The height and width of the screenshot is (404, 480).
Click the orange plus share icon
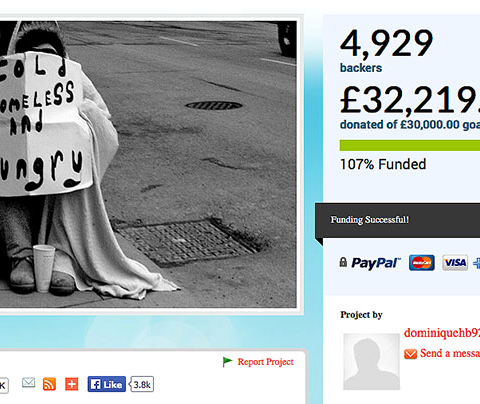71,384
